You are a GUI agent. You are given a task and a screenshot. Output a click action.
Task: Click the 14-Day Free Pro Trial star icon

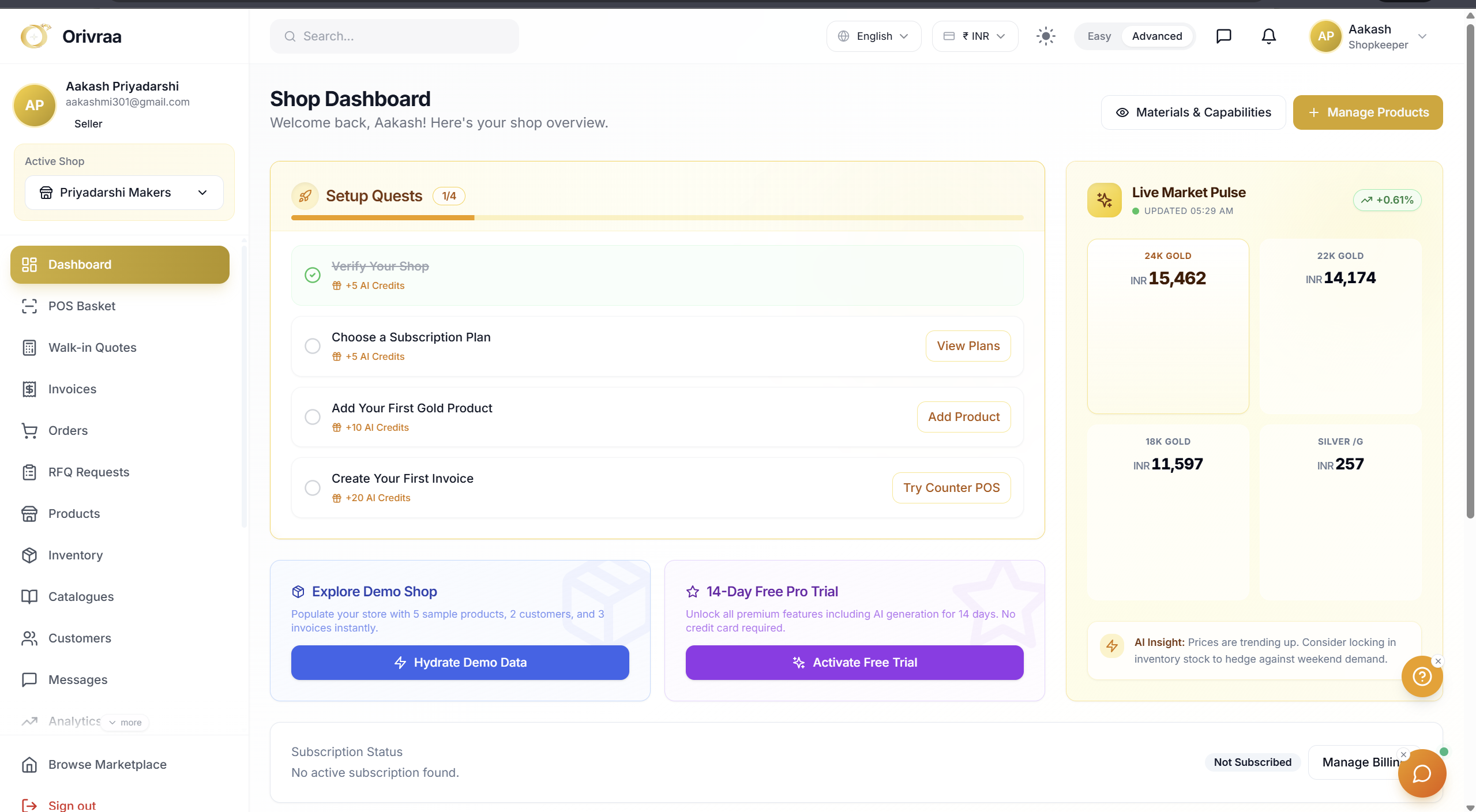pyautogui.click(x=693, y=592)
